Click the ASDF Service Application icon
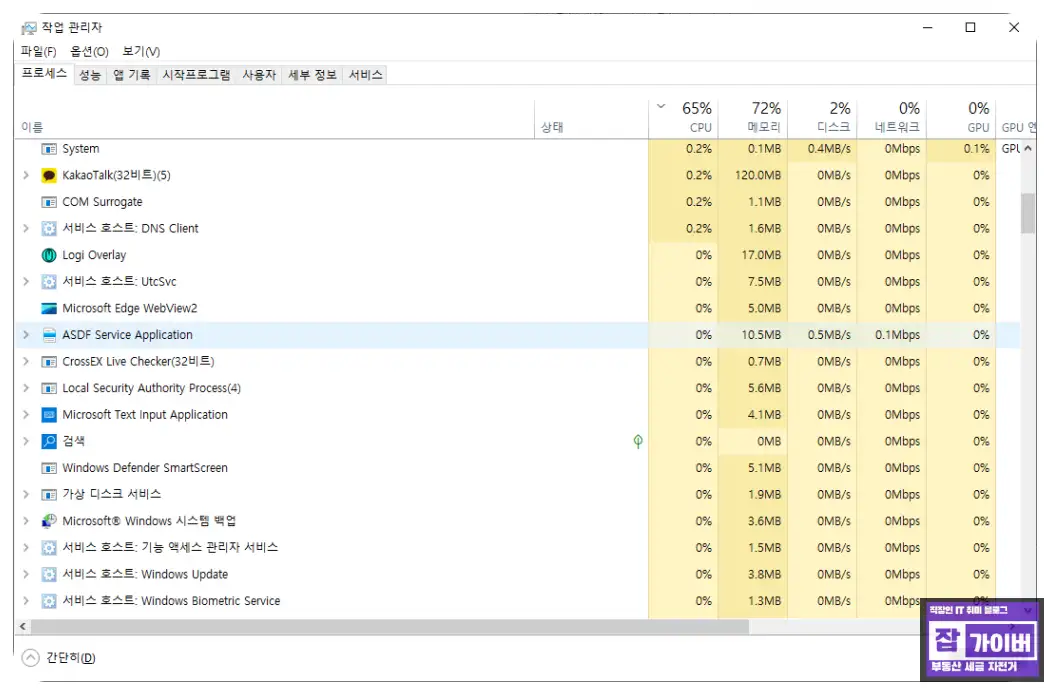This screenshot has height=695, width=1050. pyautogui.click(x=49, y=335)
